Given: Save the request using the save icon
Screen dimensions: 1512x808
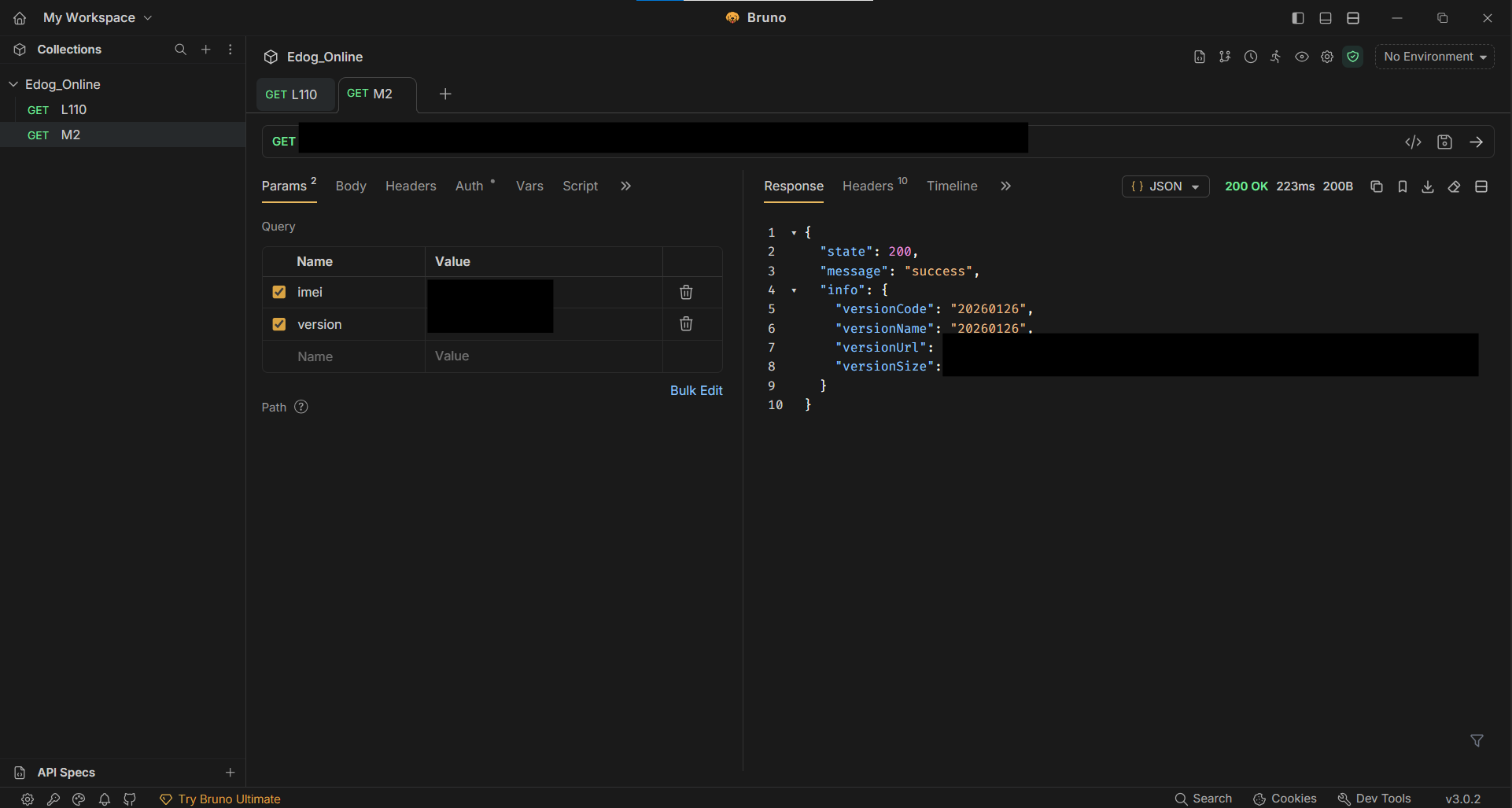Looking at the screenshot, I should [x=1444, y=142].
